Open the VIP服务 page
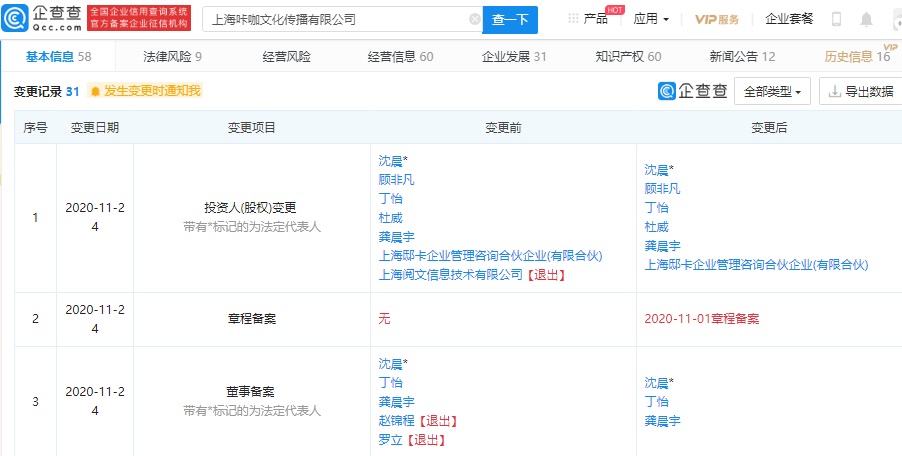Image resolution: width=902 pixels, height=456 pixels. [717, 19]
